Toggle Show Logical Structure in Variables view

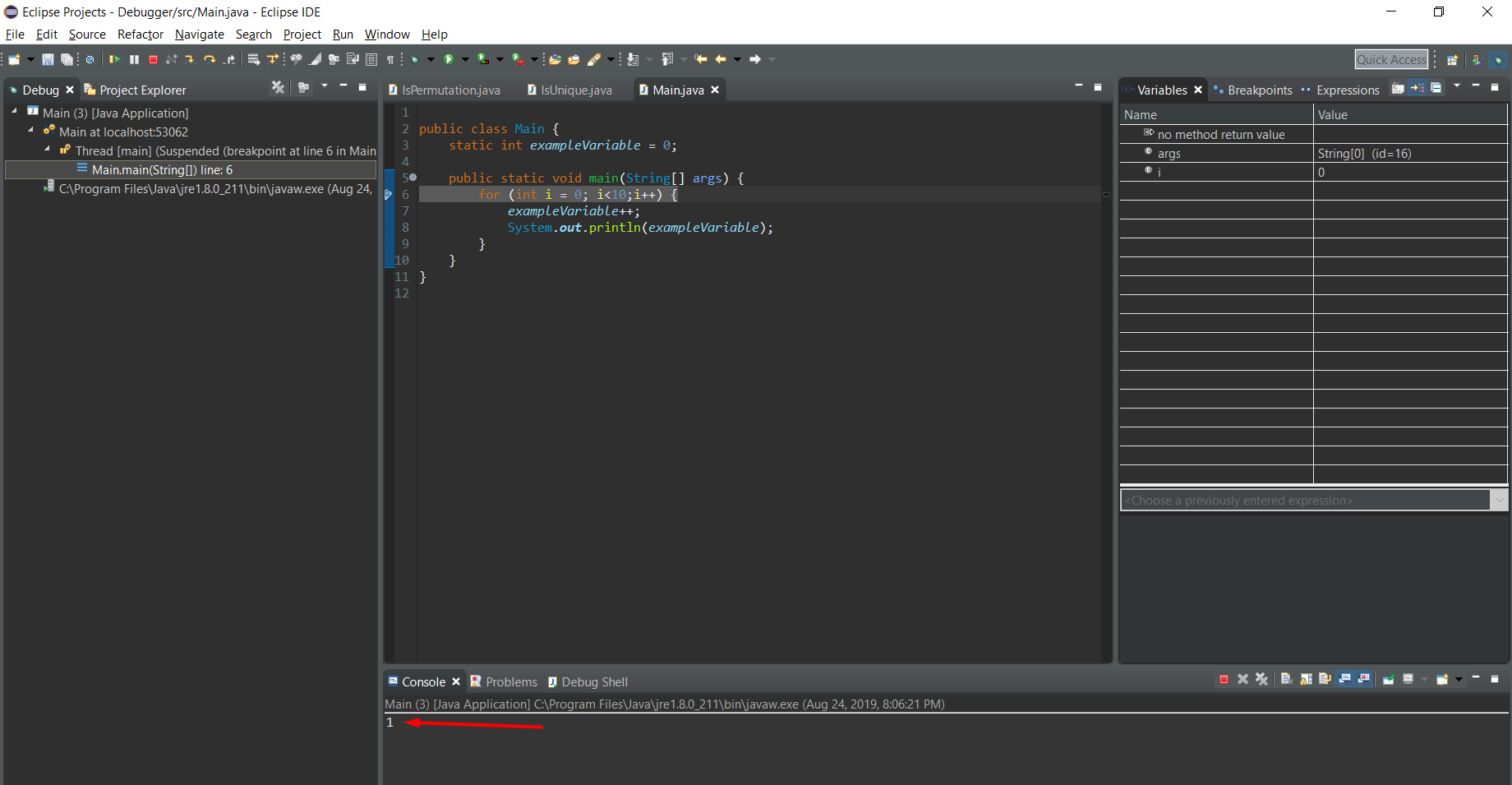[1417, 88]
